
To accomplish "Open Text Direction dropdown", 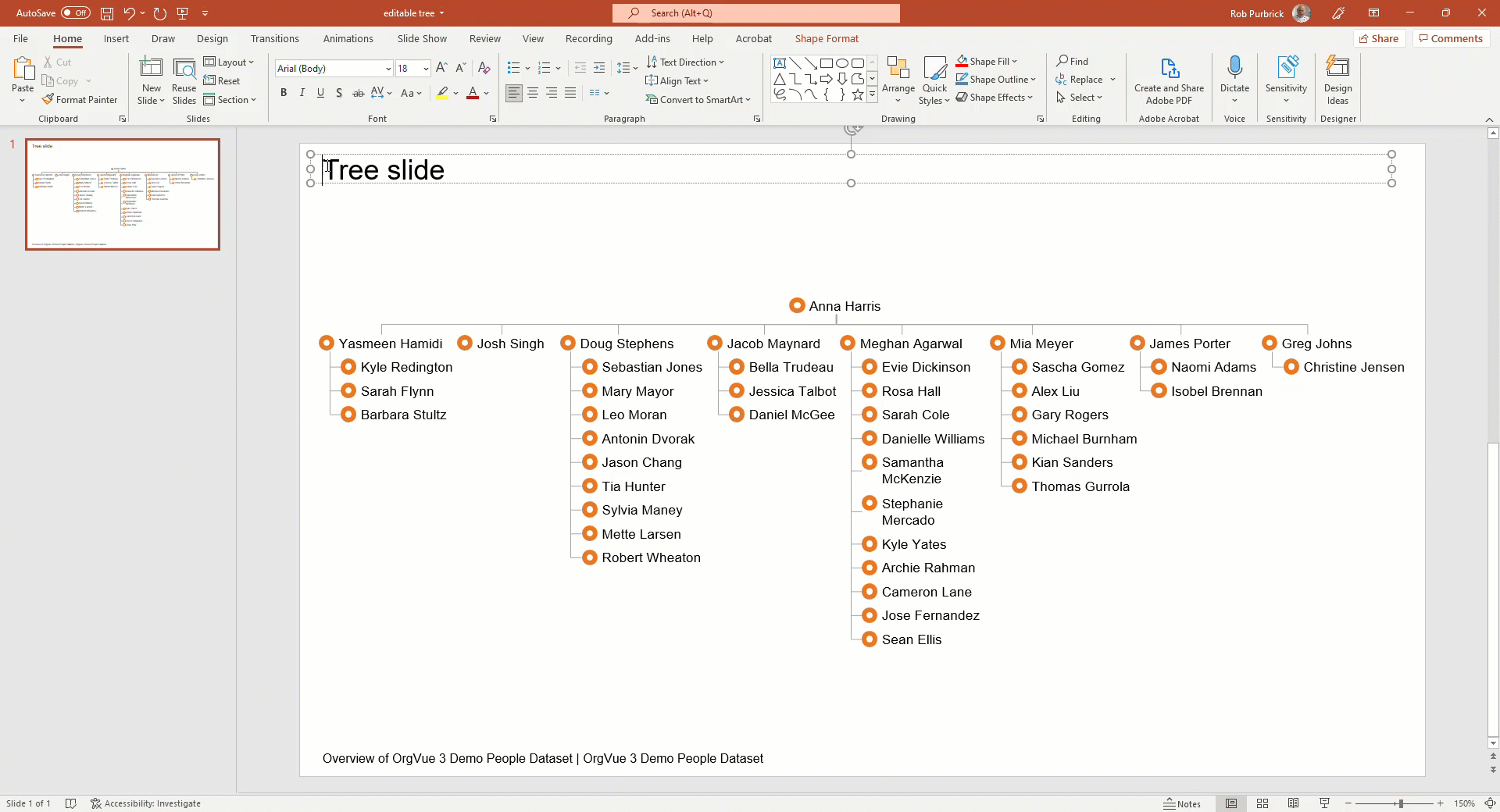I will [x=686, y=62].
